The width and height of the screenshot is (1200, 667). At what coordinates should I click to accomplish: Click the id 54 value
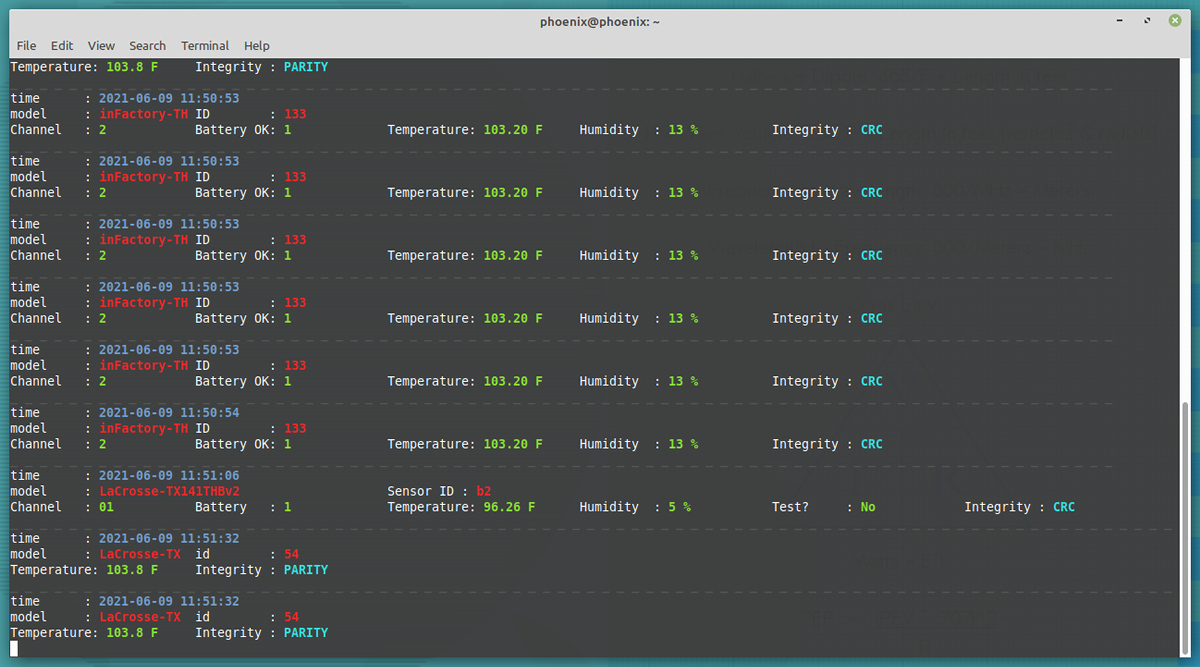point(292,553)
